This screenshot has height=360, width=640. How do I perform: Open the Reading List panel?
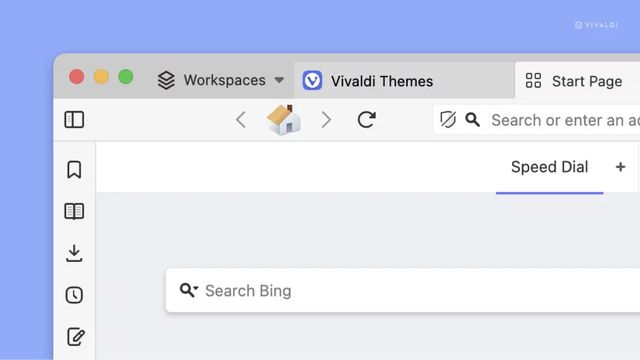[x=74, y=211]
